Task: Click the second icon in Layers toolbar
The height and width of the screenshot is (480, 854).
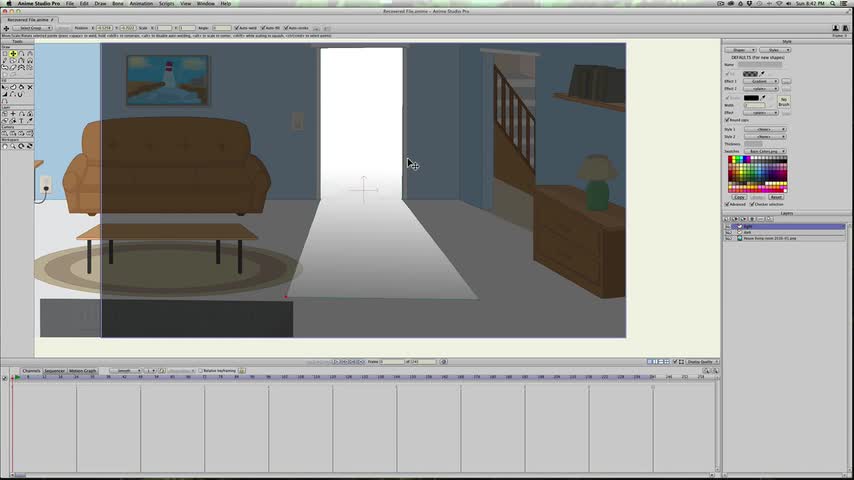Action: click(735, 219)
